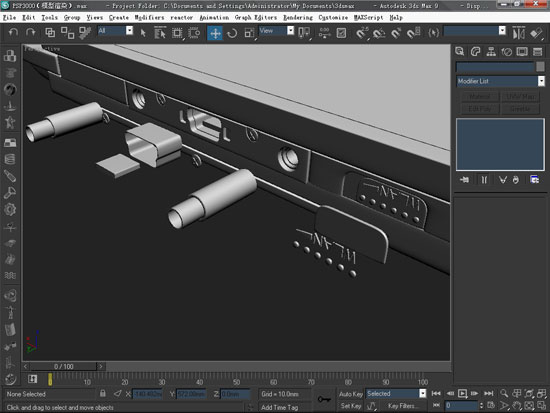The image size is (550, 413).
Task: Go to the start frame
Action: point(436,393)
